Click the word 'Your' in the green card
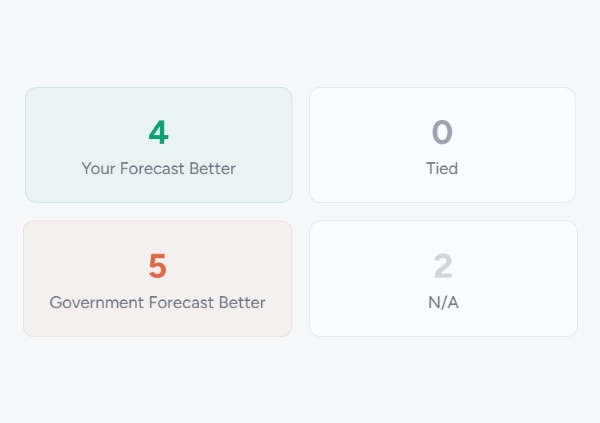This screenshot has height=423, width=600. coord(98,168)
